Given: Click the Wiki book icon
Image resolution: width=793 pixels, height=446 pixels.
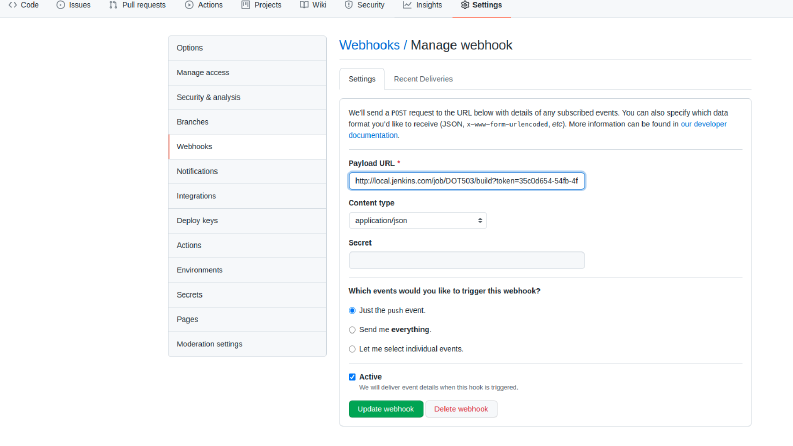Looking at the screenshot, I should 304,5.
